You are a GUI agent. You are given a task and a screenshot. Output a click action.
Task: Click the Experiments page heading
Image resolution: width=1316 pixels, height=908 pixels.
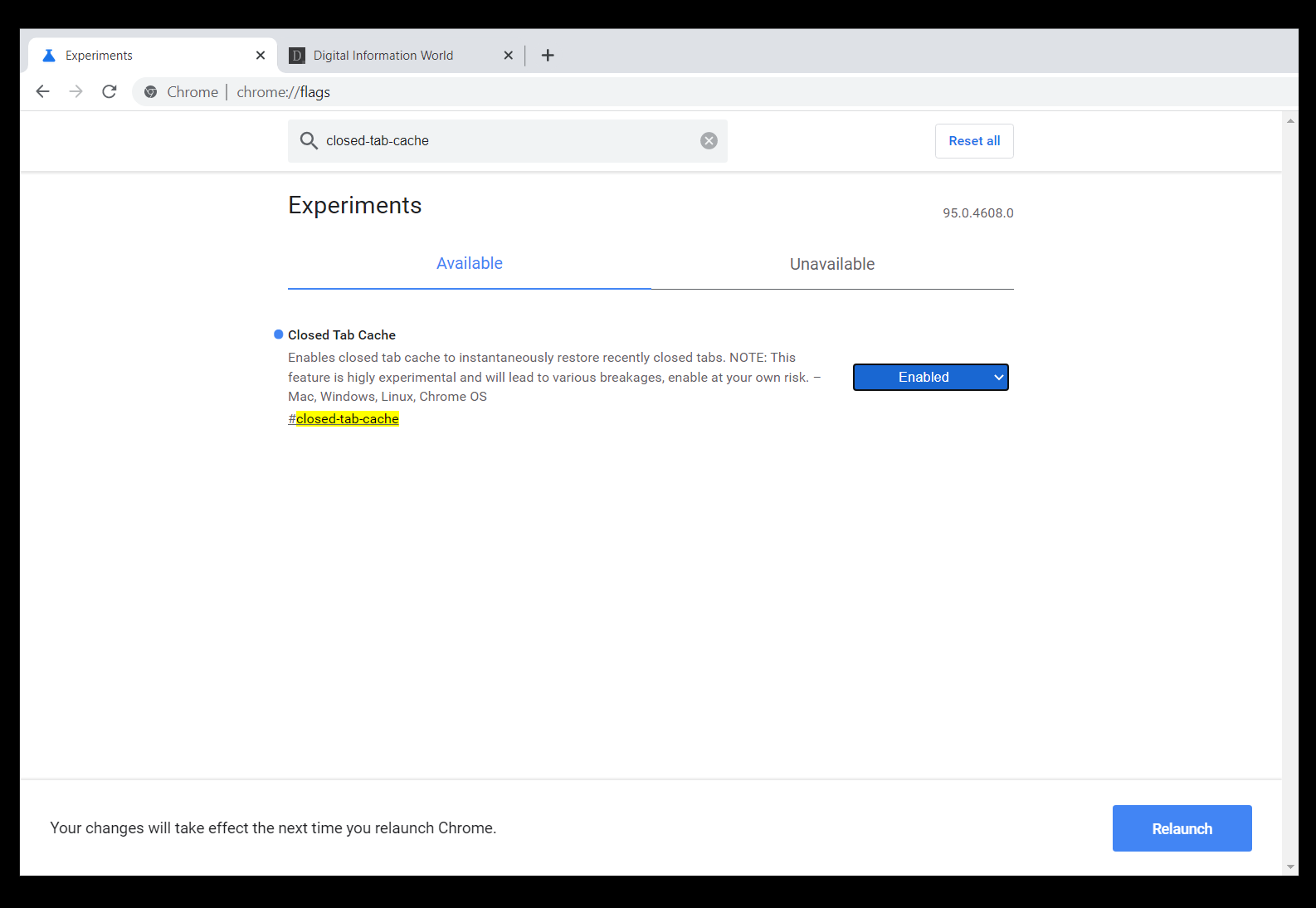[355, 205]
